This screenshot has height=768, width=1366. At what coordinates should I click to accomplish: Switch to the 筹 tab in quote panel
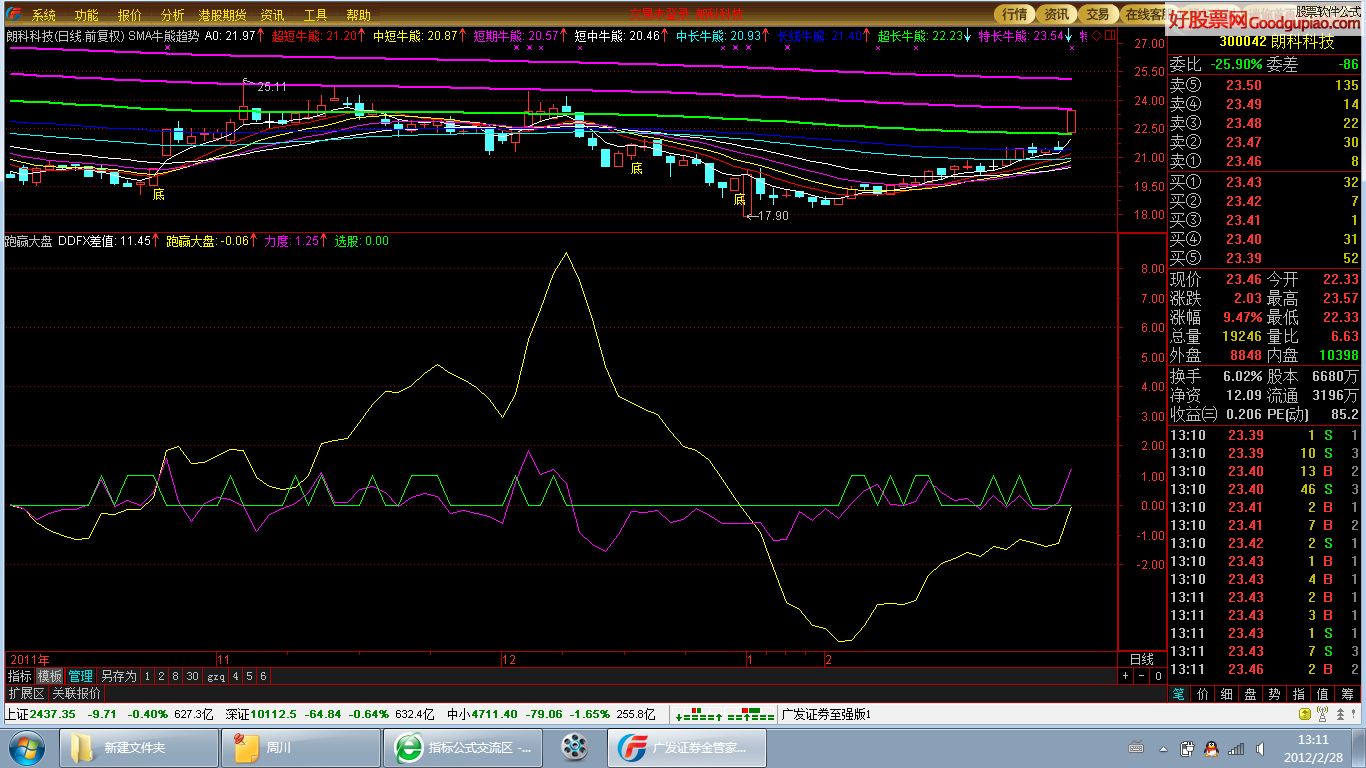[1348, 693]
